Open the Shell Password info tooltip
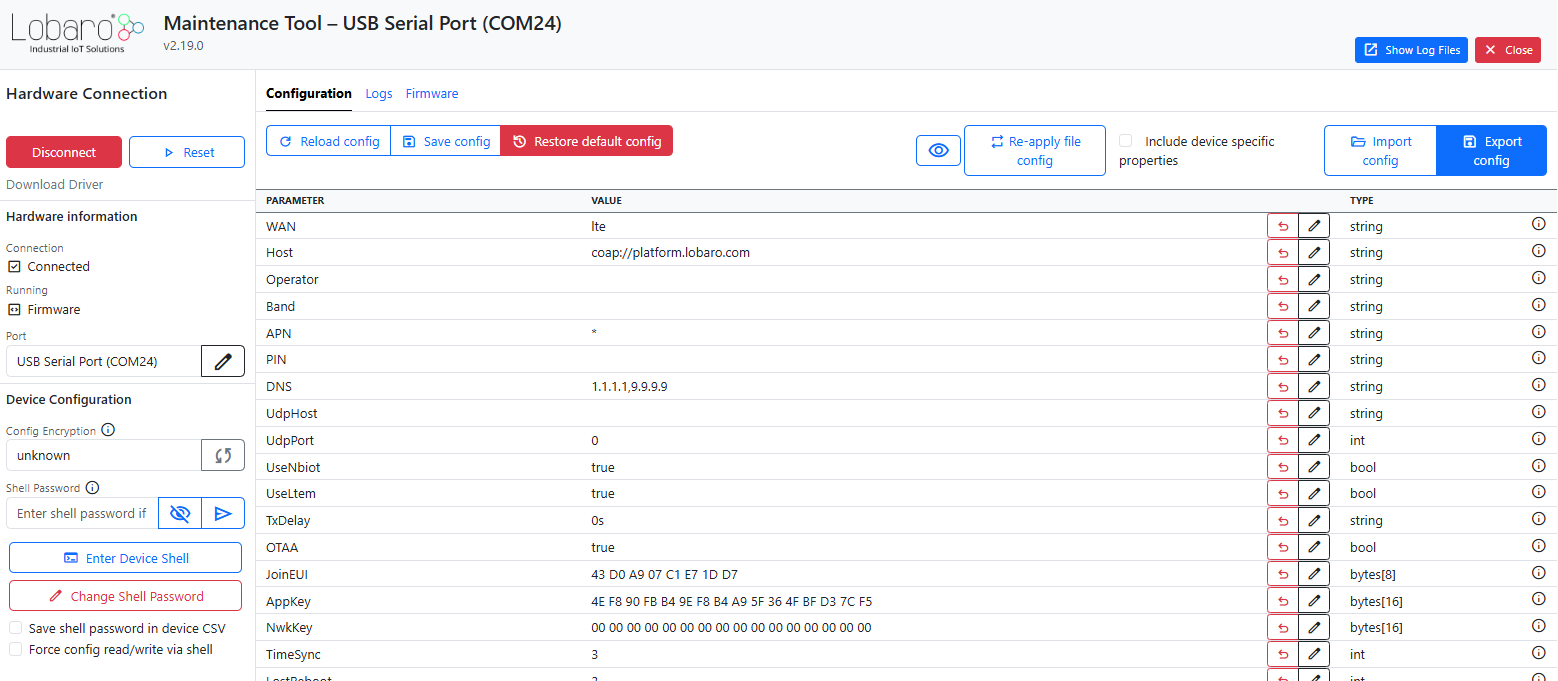1558x681 pixels. [x=92, y=488]
